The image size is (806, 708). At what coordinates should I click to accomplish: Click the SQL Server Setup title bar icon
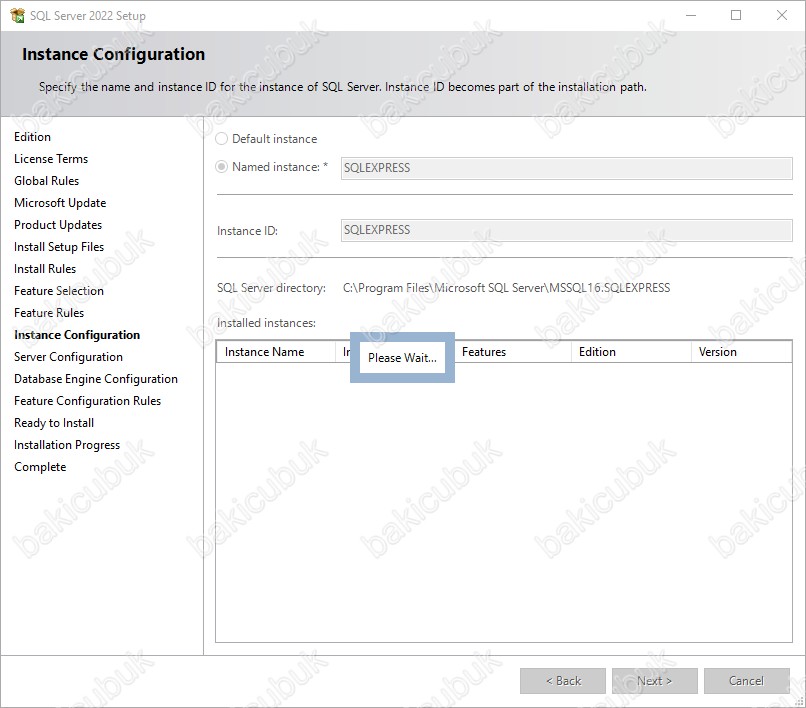tap(17, 15)
